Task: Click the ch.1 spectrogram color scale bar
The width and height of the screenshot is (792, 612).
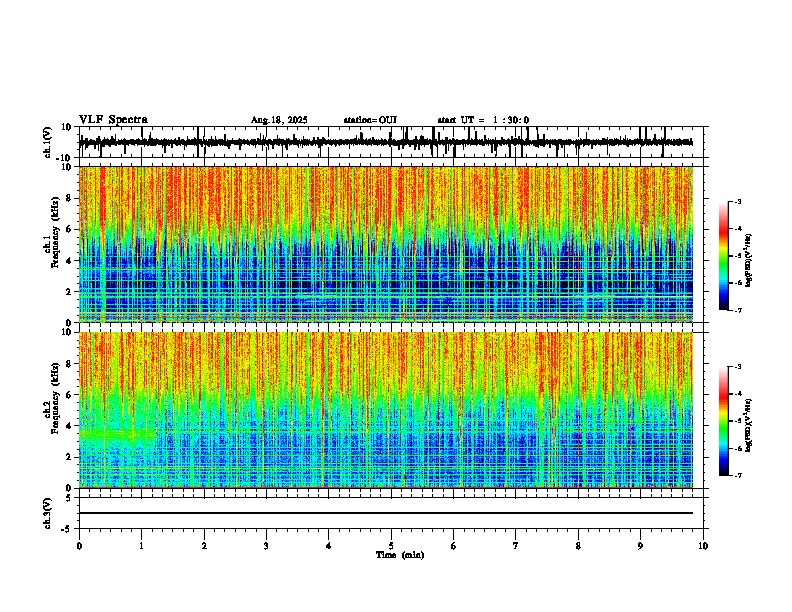Action: pos(723,256)
